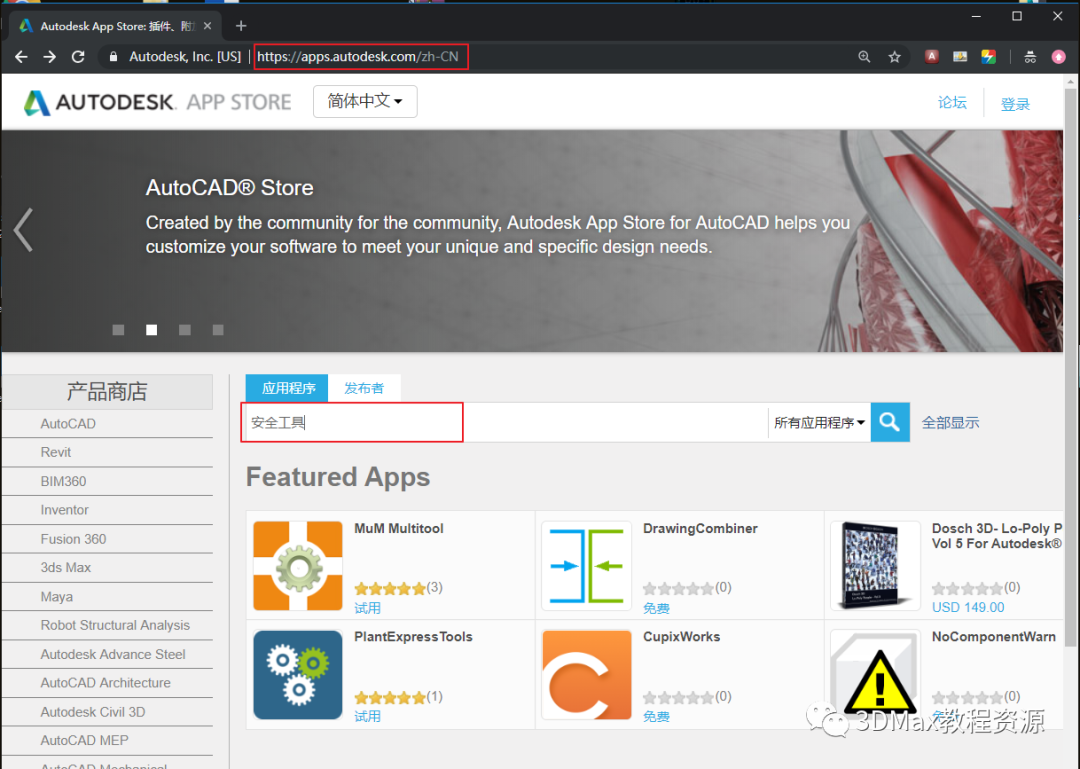Select the second banner slide indicator
1080x769 pixels.
tap(152, 330)
